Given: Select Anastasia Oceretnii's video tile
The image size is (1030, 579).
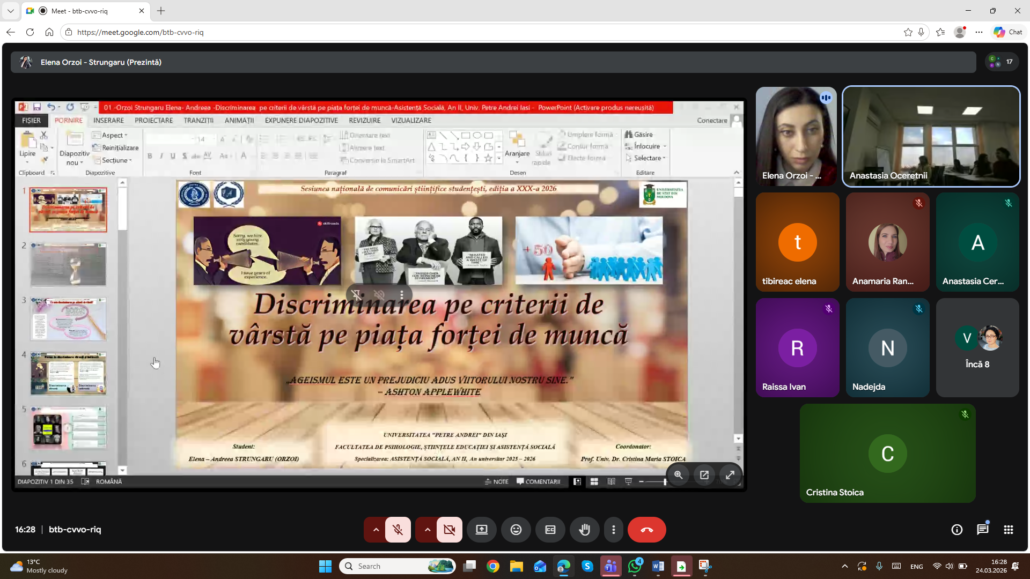Looking at the screenshot, I should pyautogui.click(x=931, y=137).
